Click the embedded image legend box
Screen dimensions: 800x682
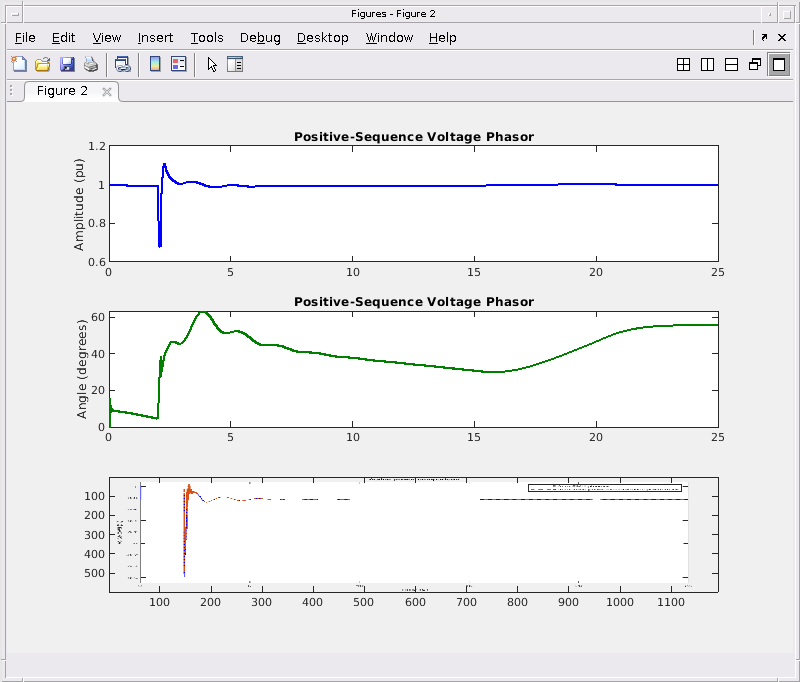coord(605,488)
